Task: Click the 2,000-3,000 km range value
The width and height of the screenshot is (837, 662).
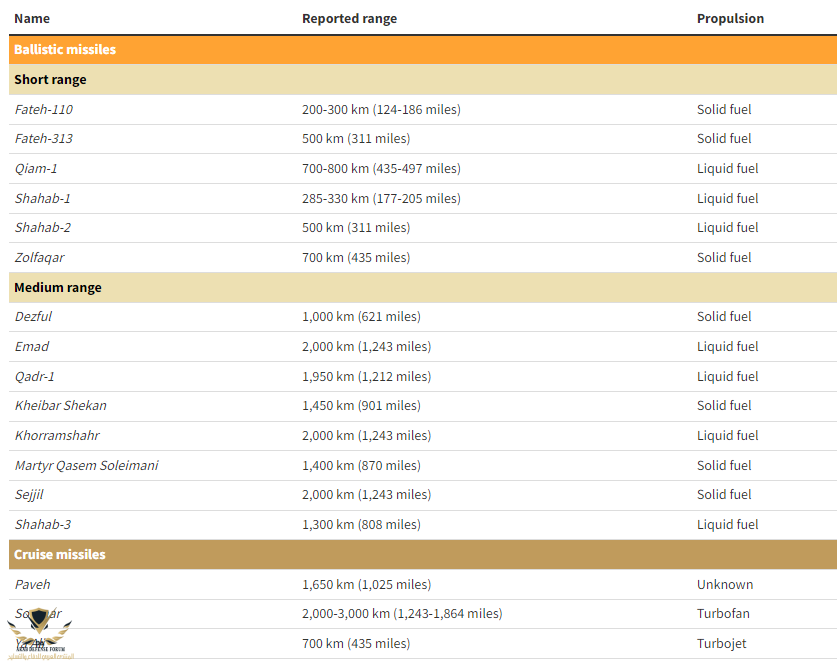Action: coord(401,613)
